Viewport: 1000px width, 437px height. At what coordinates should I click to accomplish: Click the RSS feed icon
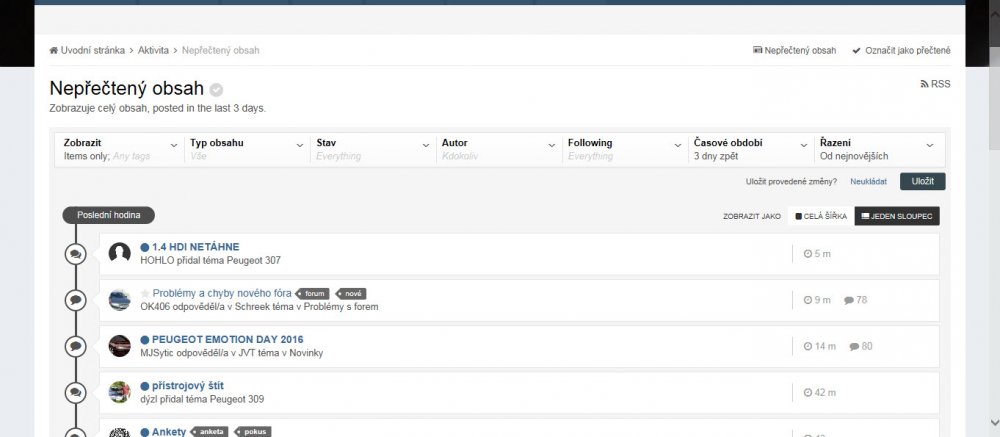click(924, 84)
